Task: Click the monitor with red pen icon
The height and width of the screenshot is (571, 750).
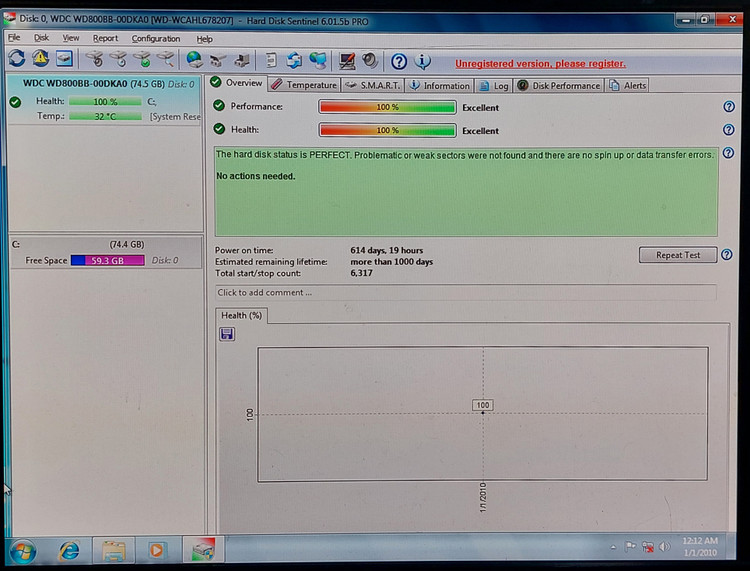Action: [347, 61]
